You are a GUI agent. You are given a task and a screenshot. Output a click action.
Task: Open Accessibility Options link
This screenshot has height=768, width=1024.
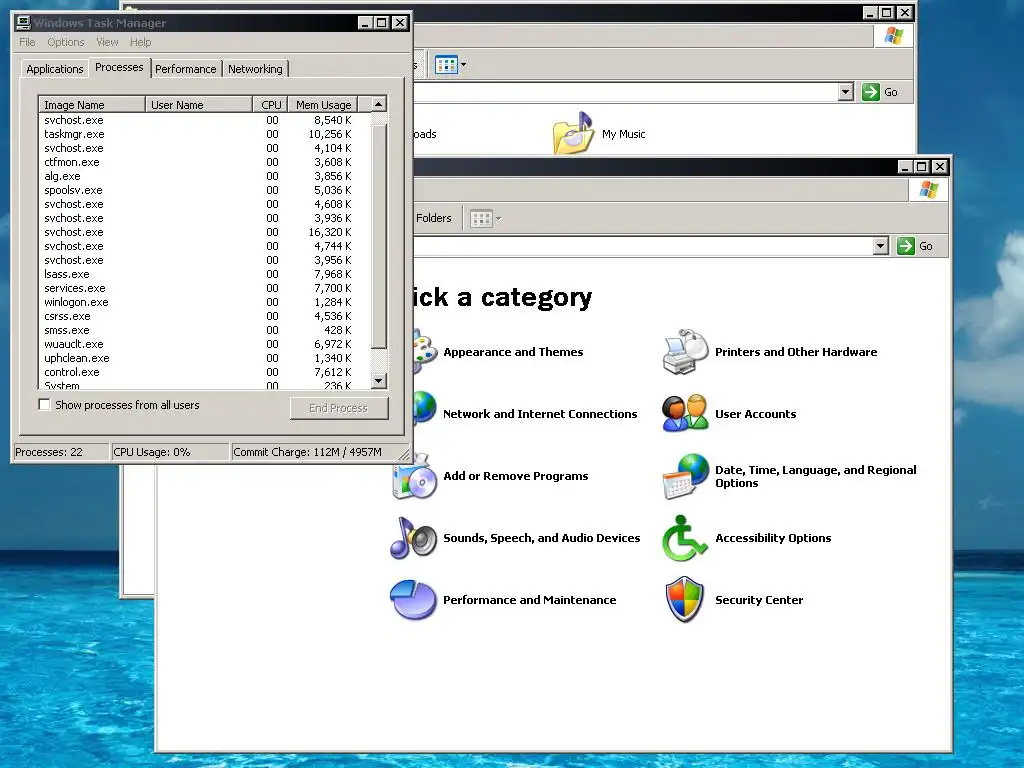point(773,538)
